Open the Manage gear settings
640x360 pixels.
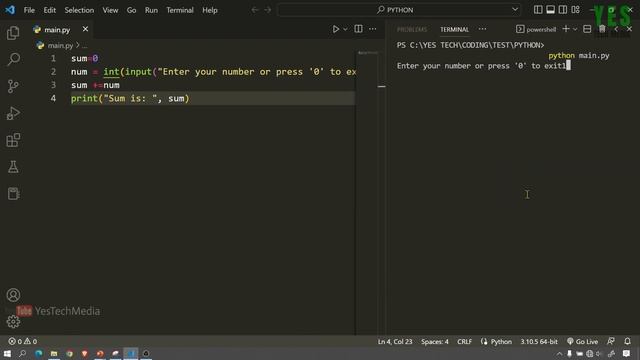pos(13,322)
